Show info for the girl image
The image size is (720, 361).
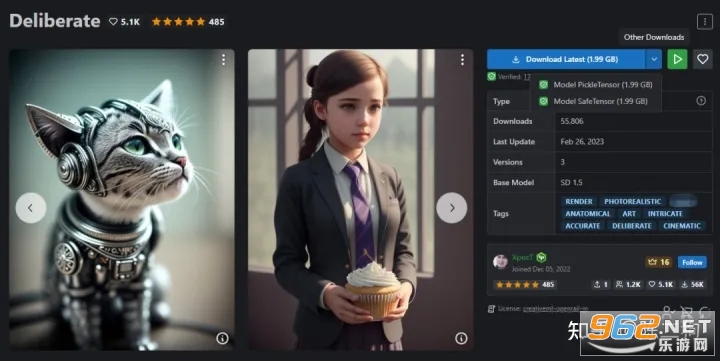[461, 338]
